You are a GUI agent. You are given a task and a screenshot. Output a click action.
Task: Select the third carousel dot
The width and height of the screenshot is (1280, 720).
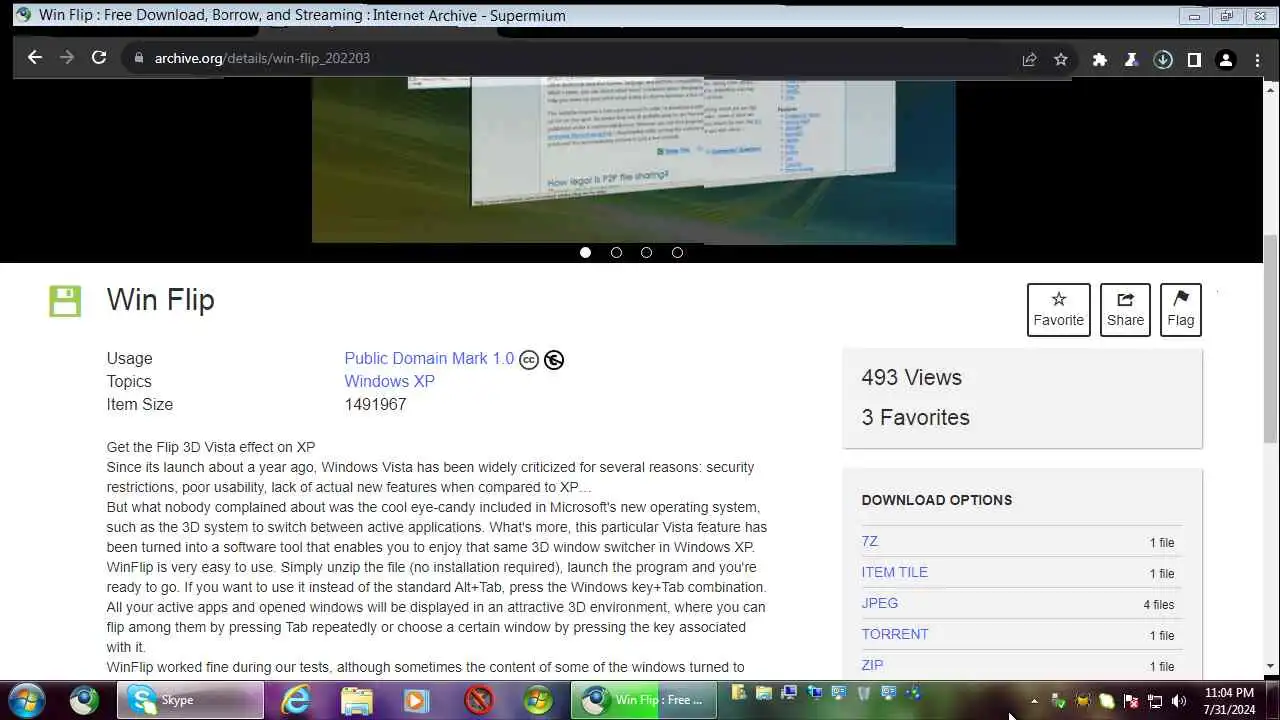[x=647, y=252]
